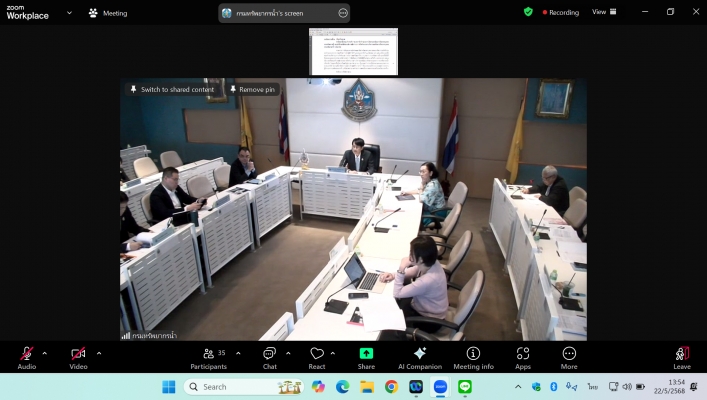This screenshot has height=400, width=707.
Task: Expand React options caret
Action: pos(333,354)
